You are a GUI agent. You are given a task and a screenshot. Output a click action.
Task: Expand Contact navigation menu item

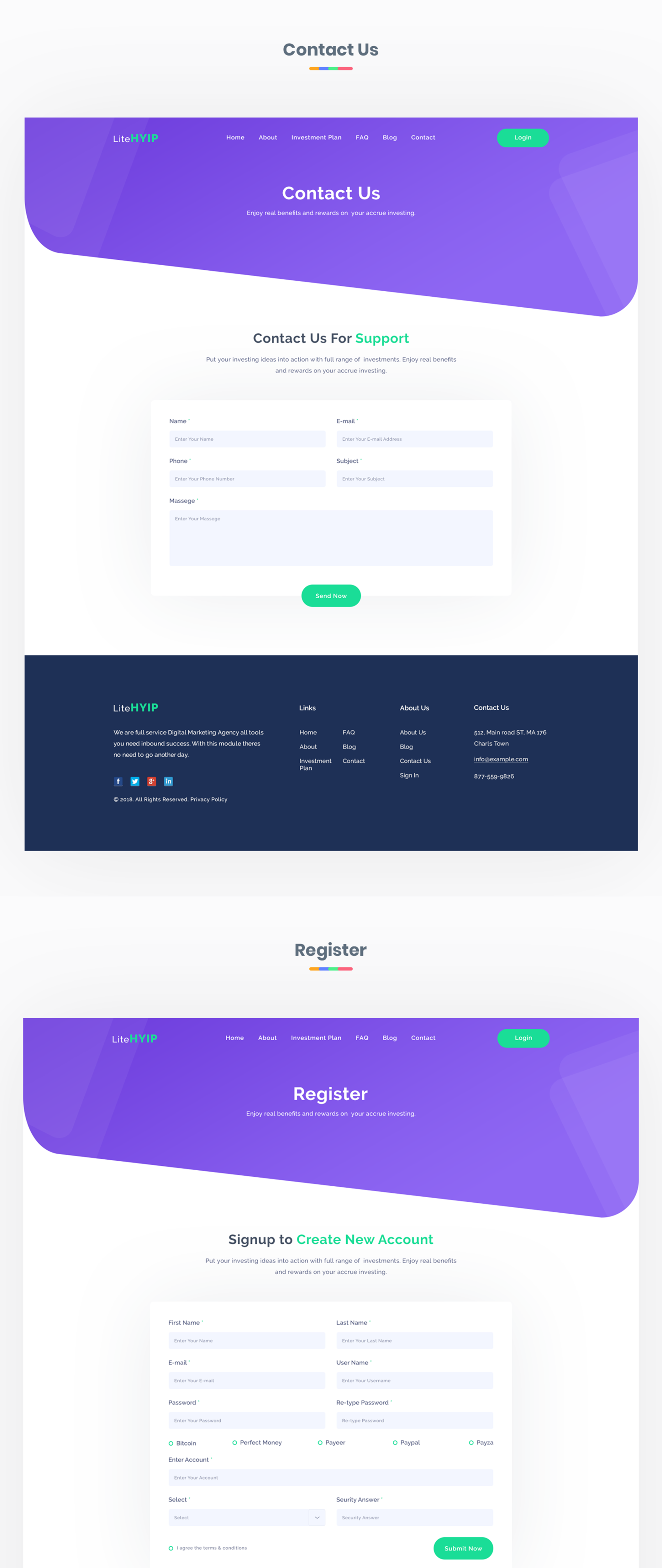[x=422, y=137]
